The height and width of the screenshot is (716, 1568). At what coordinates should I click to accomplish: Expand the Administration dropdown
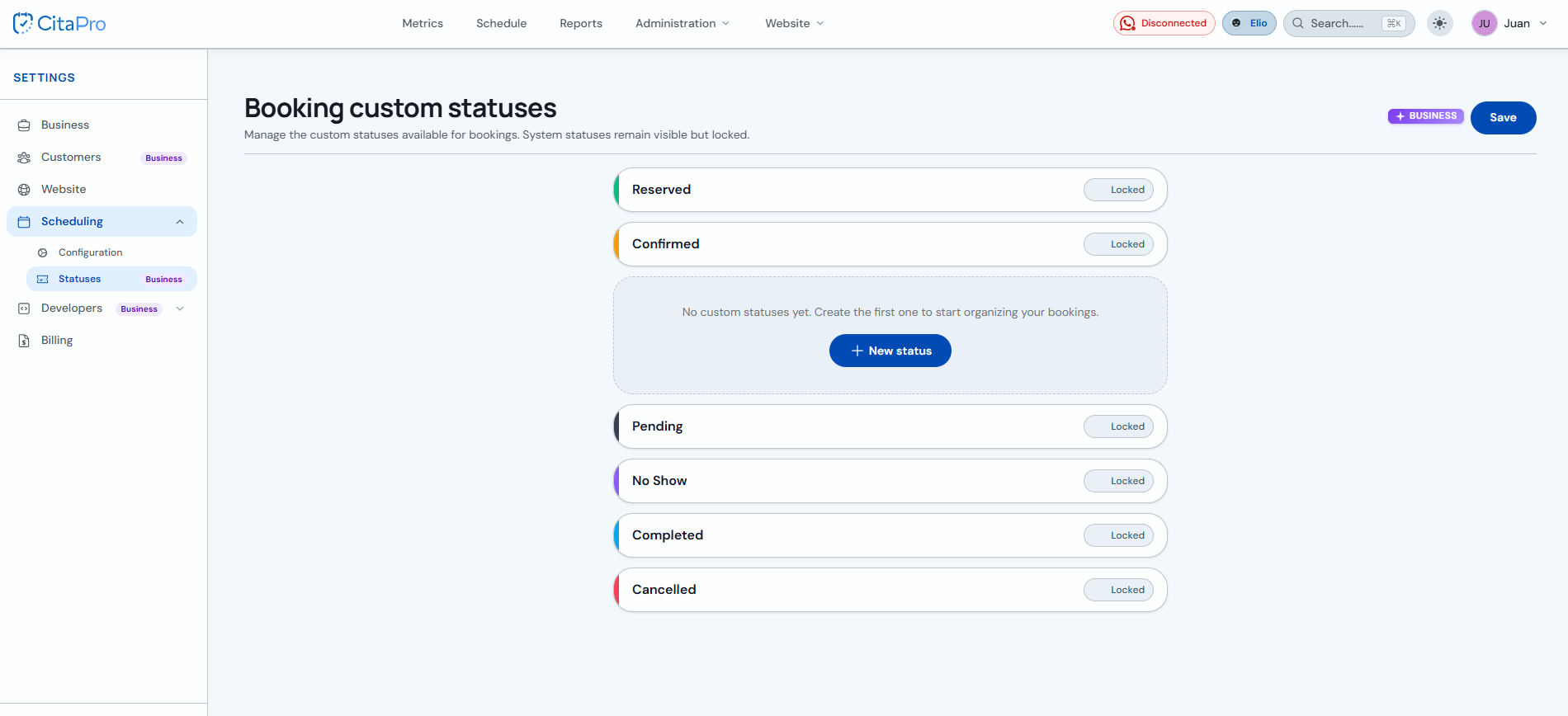(682, 23)
